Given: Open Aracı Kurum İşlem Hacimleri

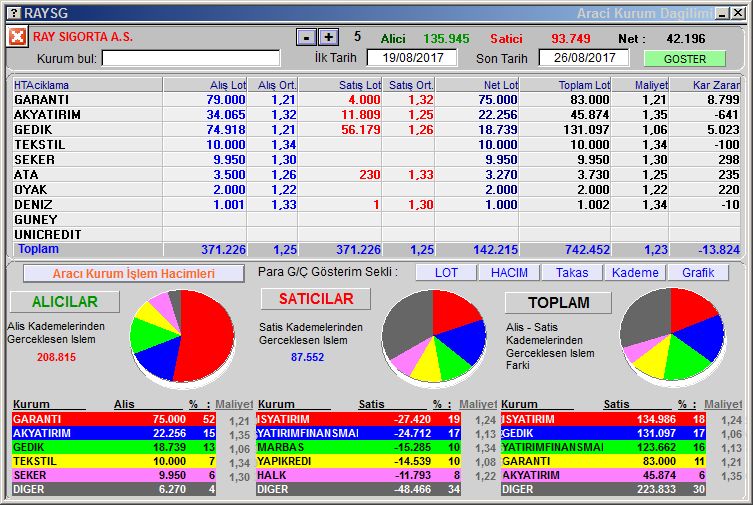Looking at the screenshot, I should (x=134, y=274).
